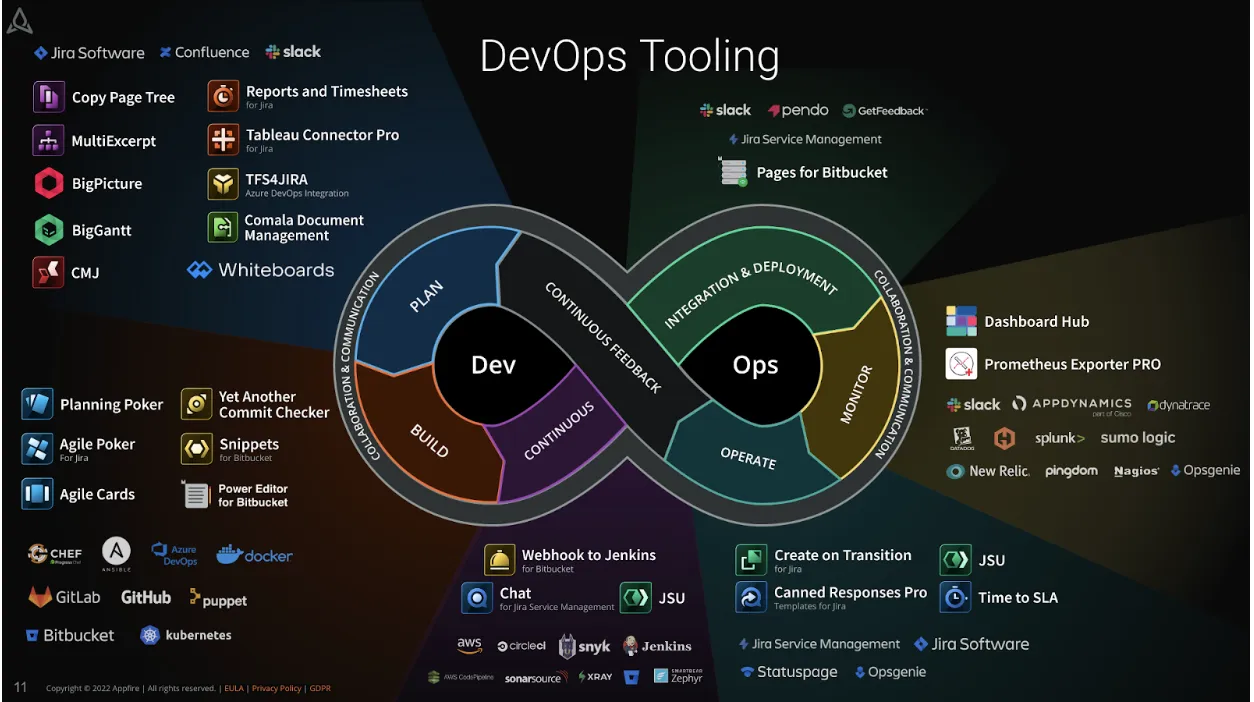Open the EULA link in footer
The height and width of the screenshot is (702, 1254).
coord(233,688)
